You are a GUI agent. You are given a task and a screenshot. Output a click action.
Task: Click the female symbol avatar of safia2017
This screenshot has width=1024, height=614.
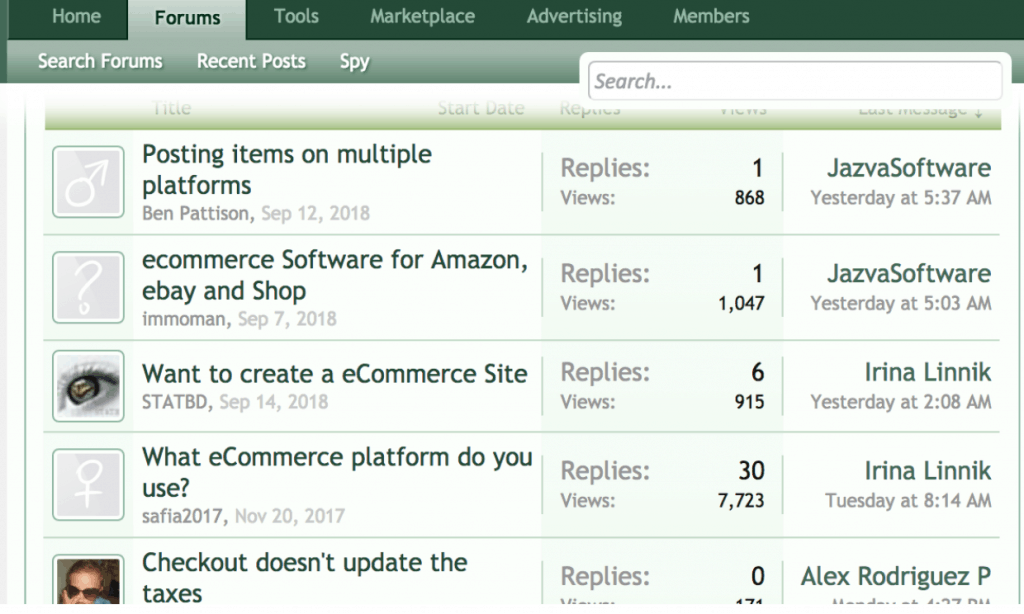[88, 485]
